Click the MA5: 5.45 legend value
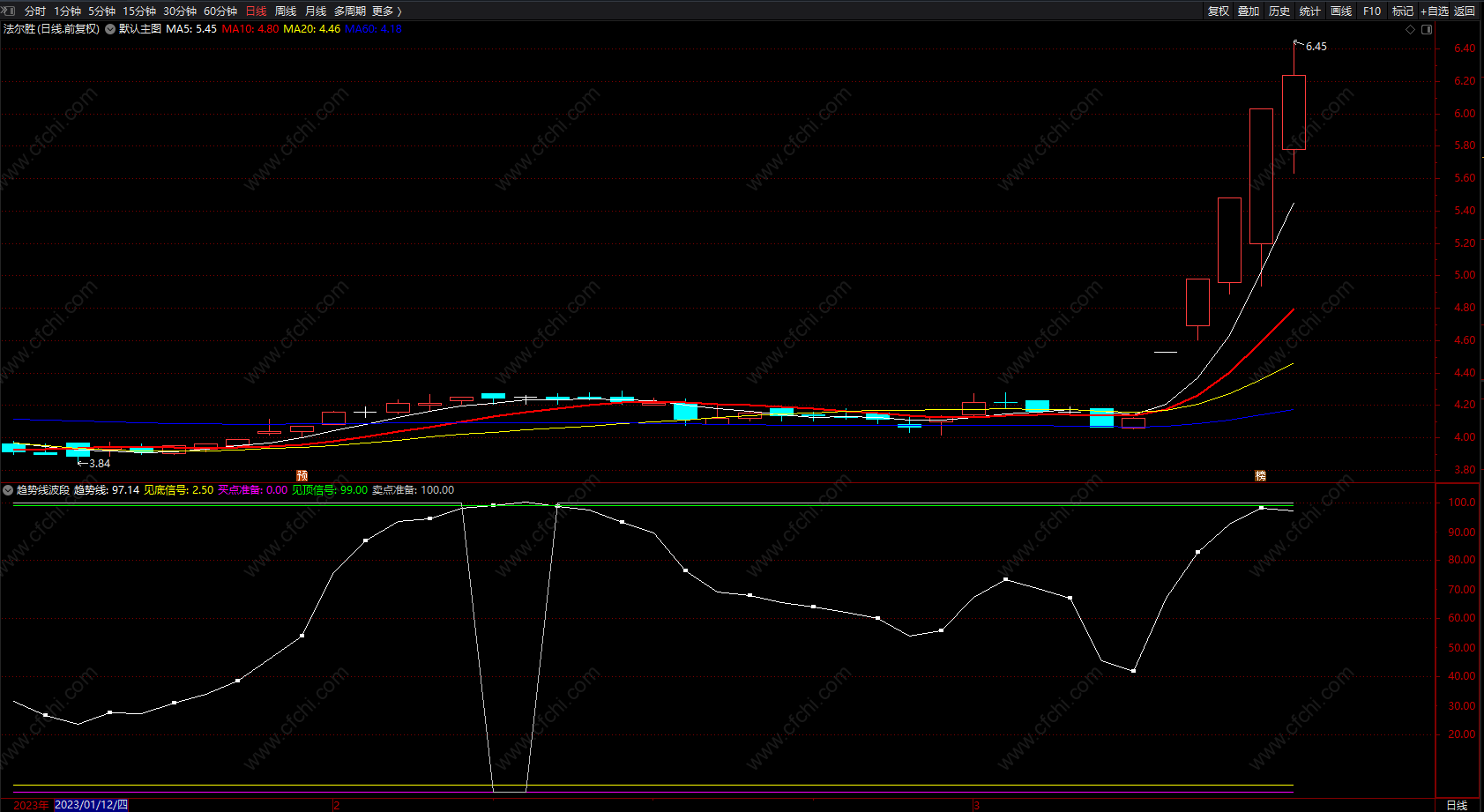The image size is (1484, 812). click(191, 29)
